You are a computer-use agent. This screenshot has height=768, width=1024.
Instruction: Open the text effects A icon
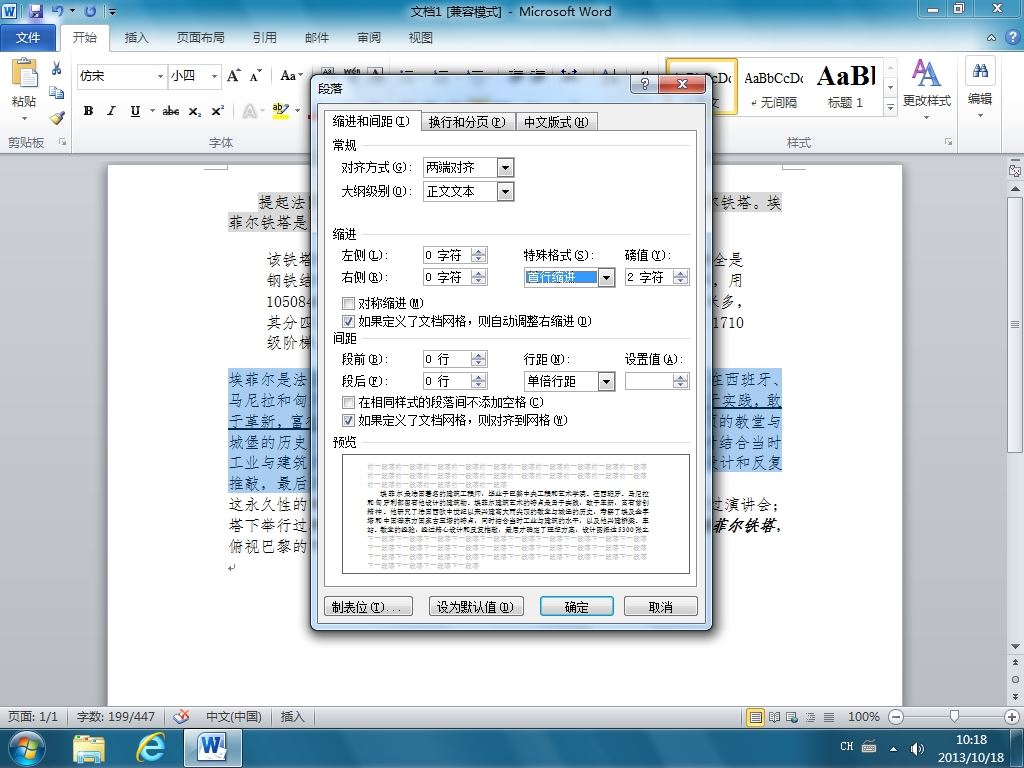249,111
